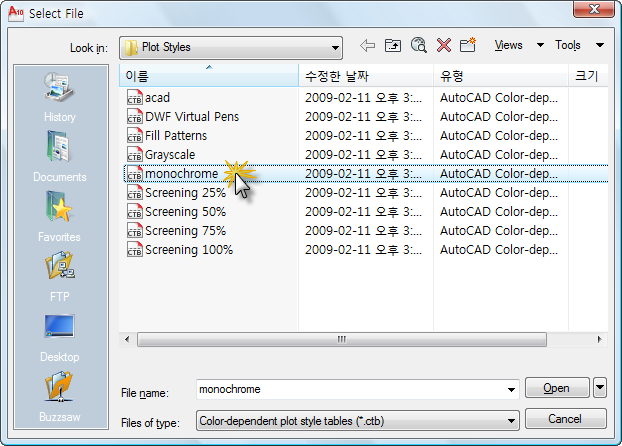The image size is (622, 446).
Task: Open Desktop in the places sidebar
Action: 60,338
